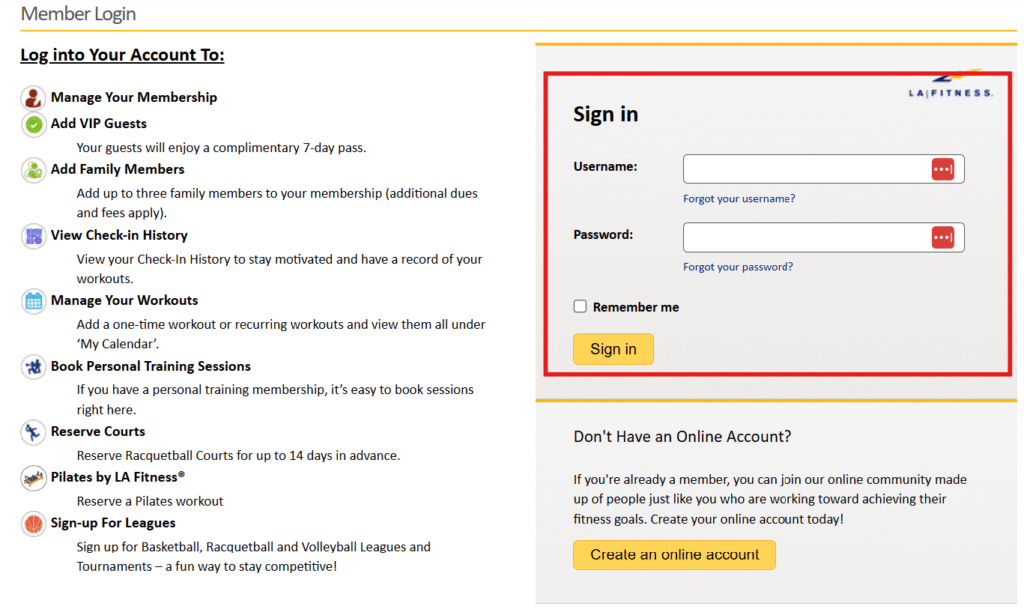Focus the Password input field
The image size is (1024, 609).
click(805, 237)
